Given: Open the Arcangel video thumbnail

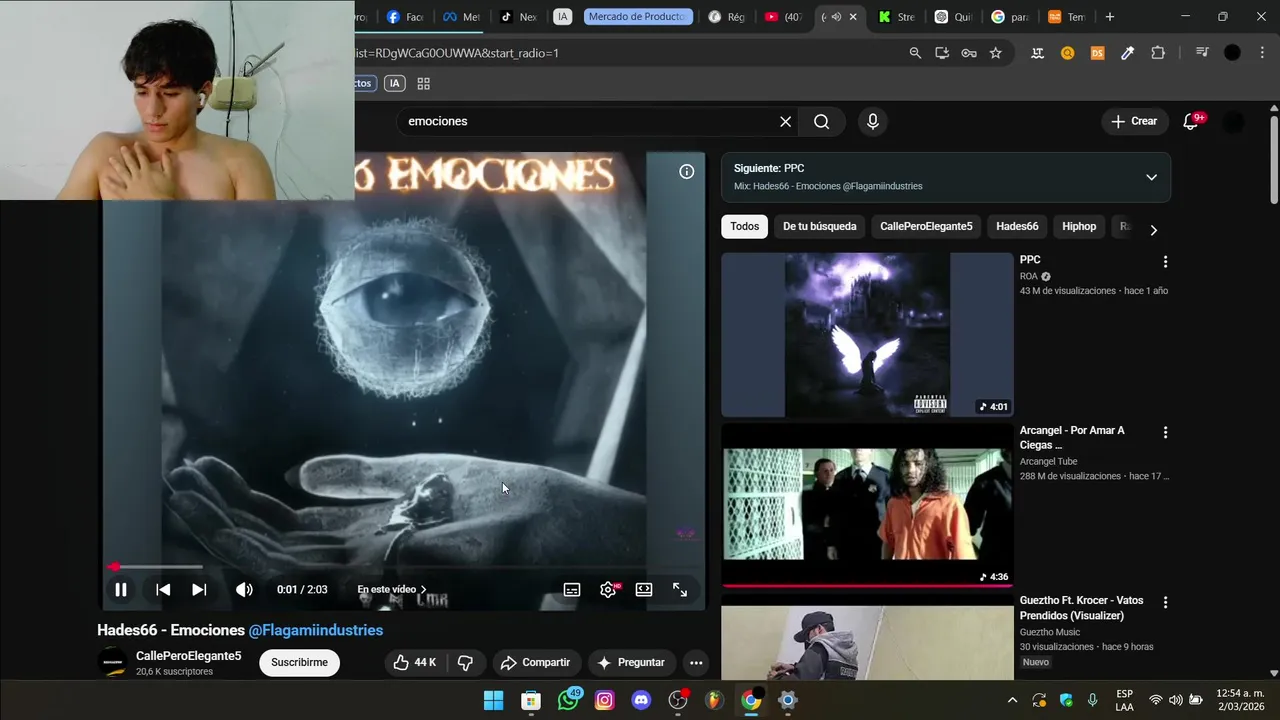Looking at the screenshot, I should pos(867,505).
